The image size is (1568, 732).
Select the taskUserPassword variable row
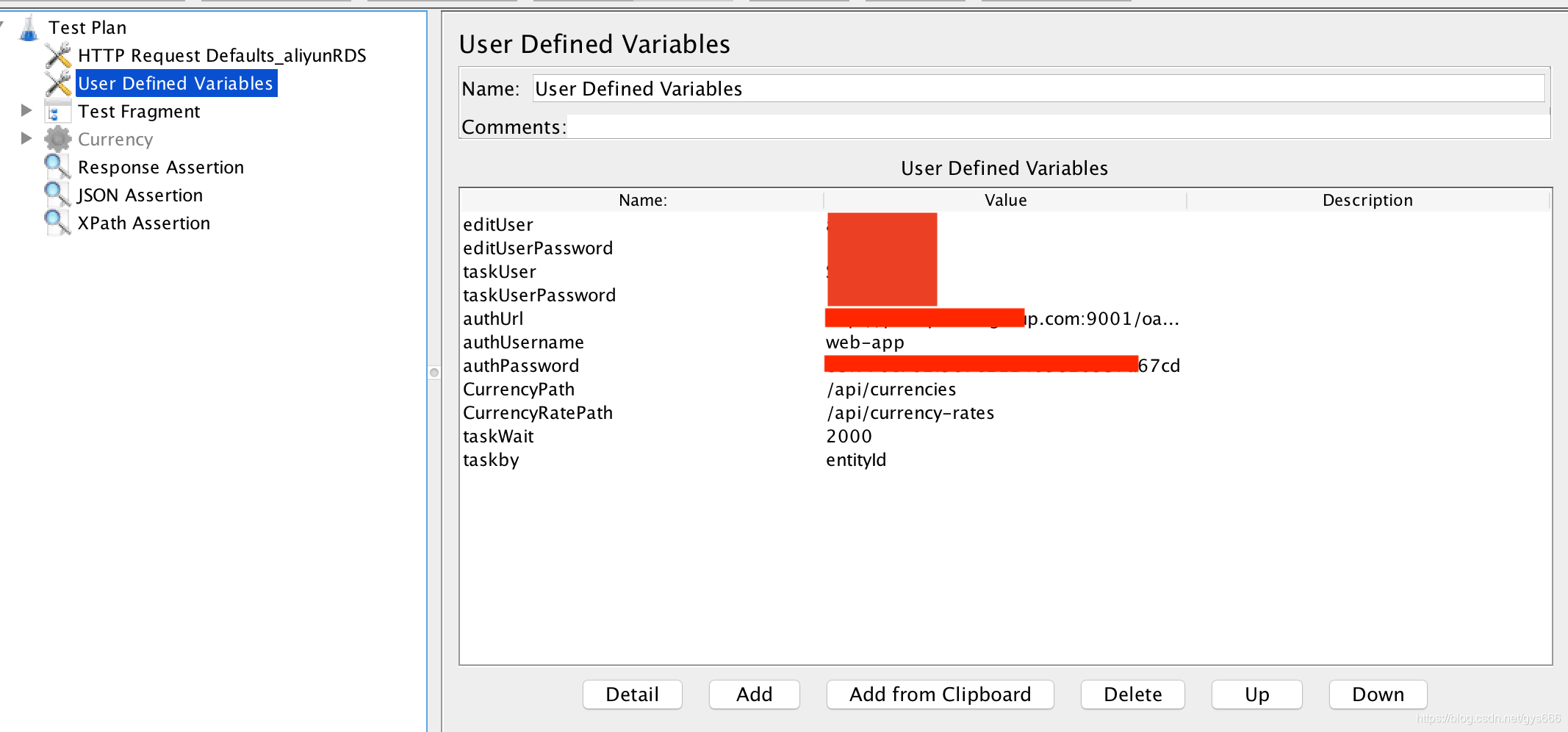[1005, 295]
